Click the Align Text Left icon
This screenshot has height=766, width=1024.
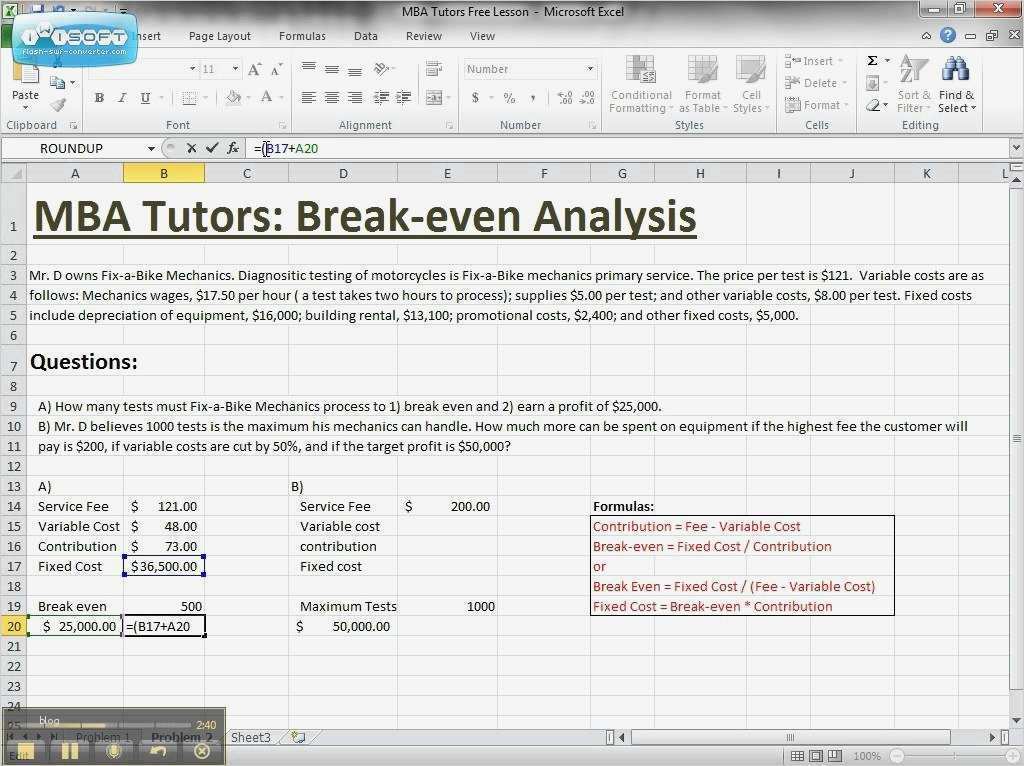[309, 98]
